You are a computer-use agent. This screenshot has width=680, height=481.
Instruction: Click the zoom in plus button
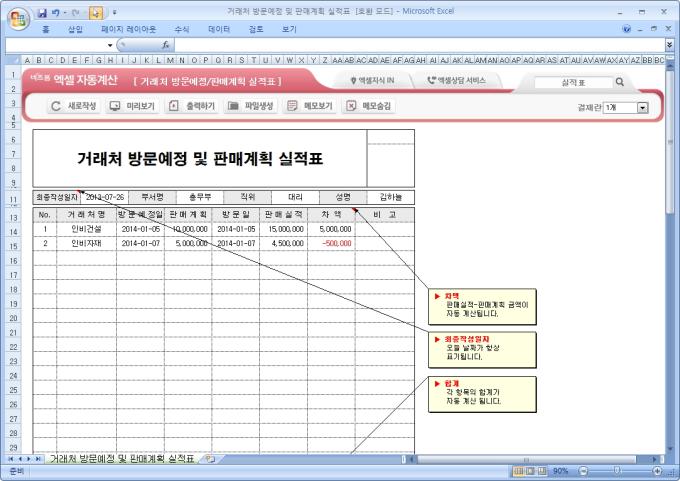pyautogui.click(x=657, y=471)
